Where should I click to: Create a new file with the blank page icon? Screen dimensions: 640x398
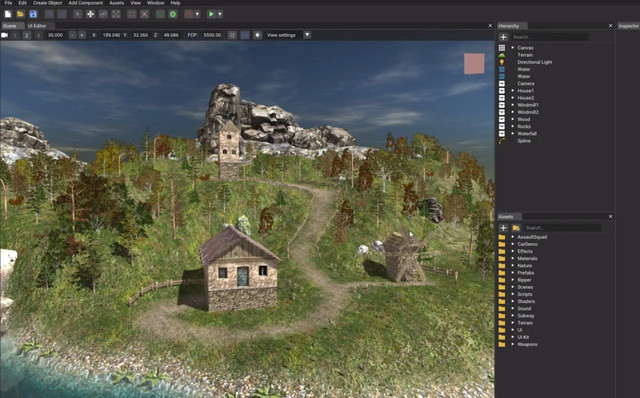click(8, 14)
